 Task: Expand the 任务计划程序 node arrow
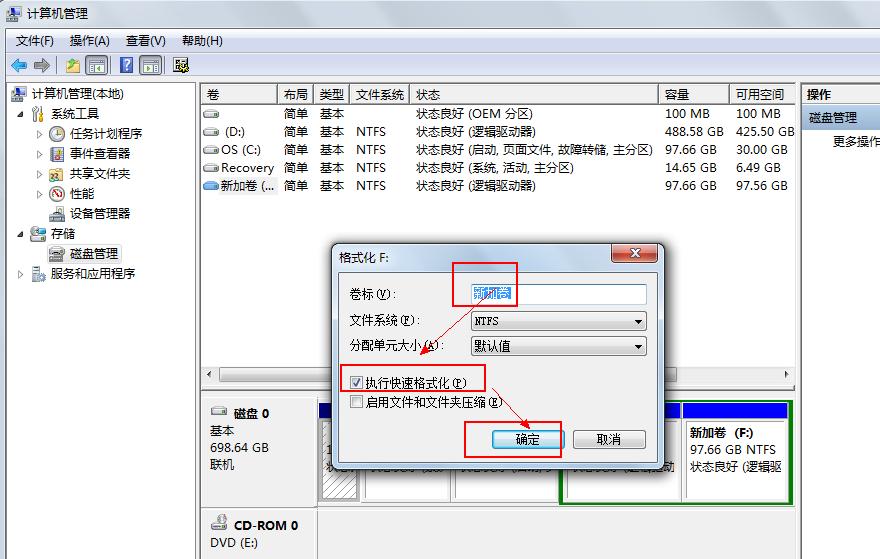click(39, 134)
